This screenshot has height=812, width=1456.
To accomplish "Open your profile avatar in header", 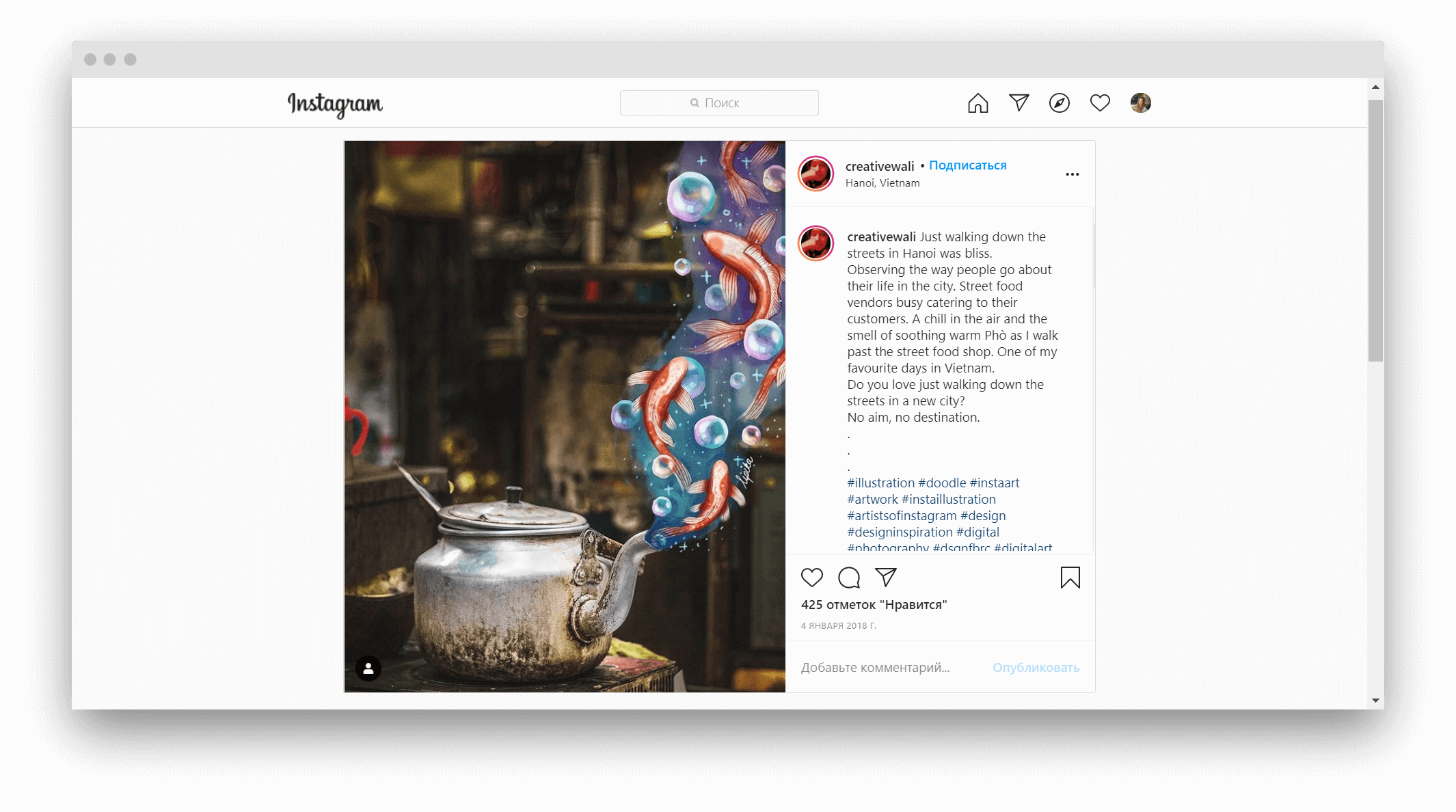I will point(1141,103).
